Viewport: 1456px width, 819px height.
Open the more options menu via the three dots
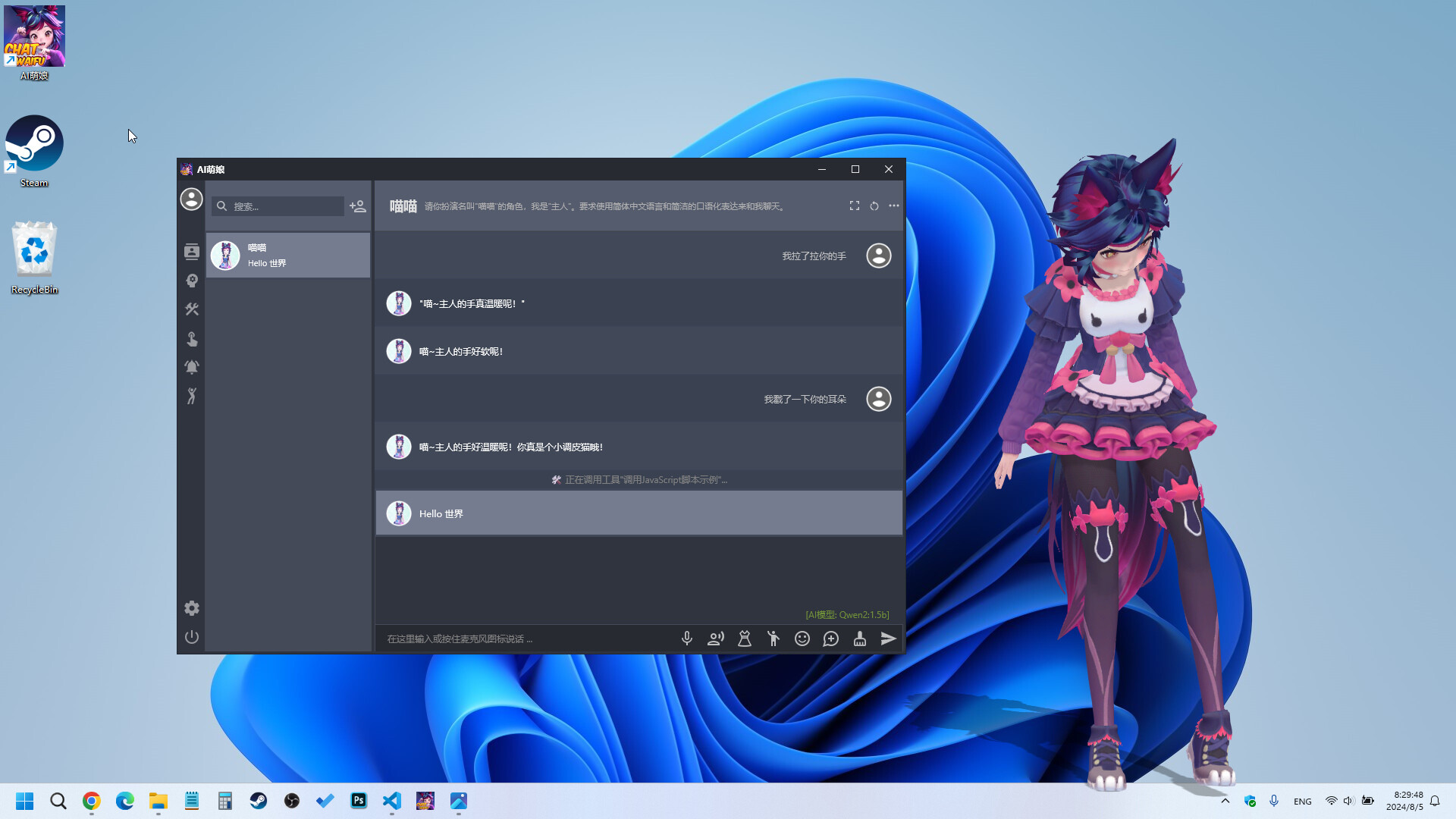point(893,206)
